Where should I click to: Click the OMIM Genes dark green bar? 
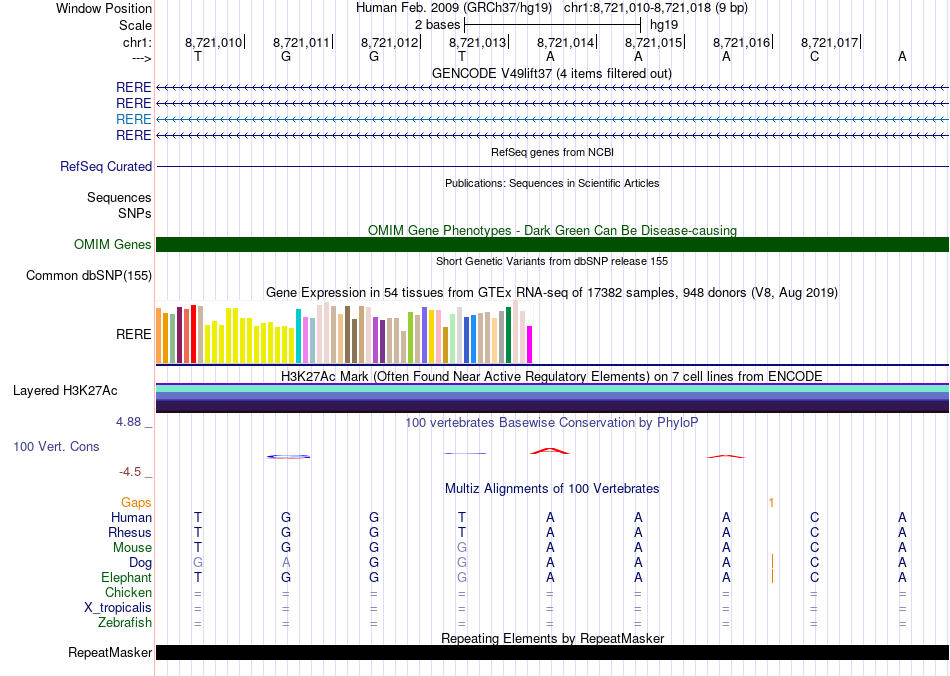click(552, 244)
